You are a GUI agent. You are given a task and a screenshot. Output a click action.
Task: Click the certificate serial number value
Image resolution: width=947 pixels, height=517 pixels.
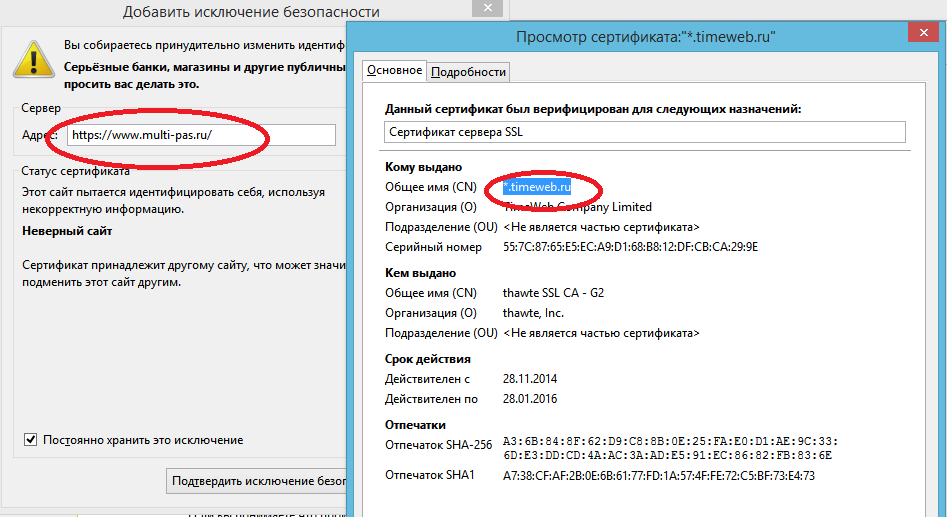tap(630, 247)
